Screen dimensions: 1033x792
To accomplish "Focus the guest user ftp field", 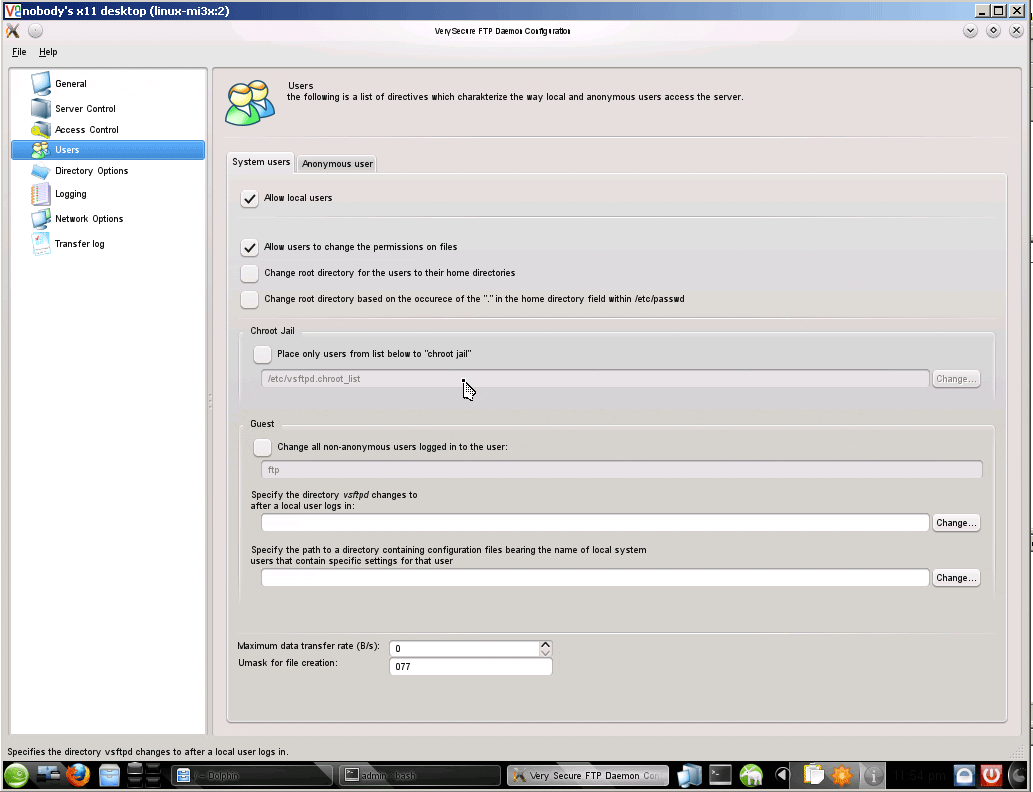I will point(622,470).
